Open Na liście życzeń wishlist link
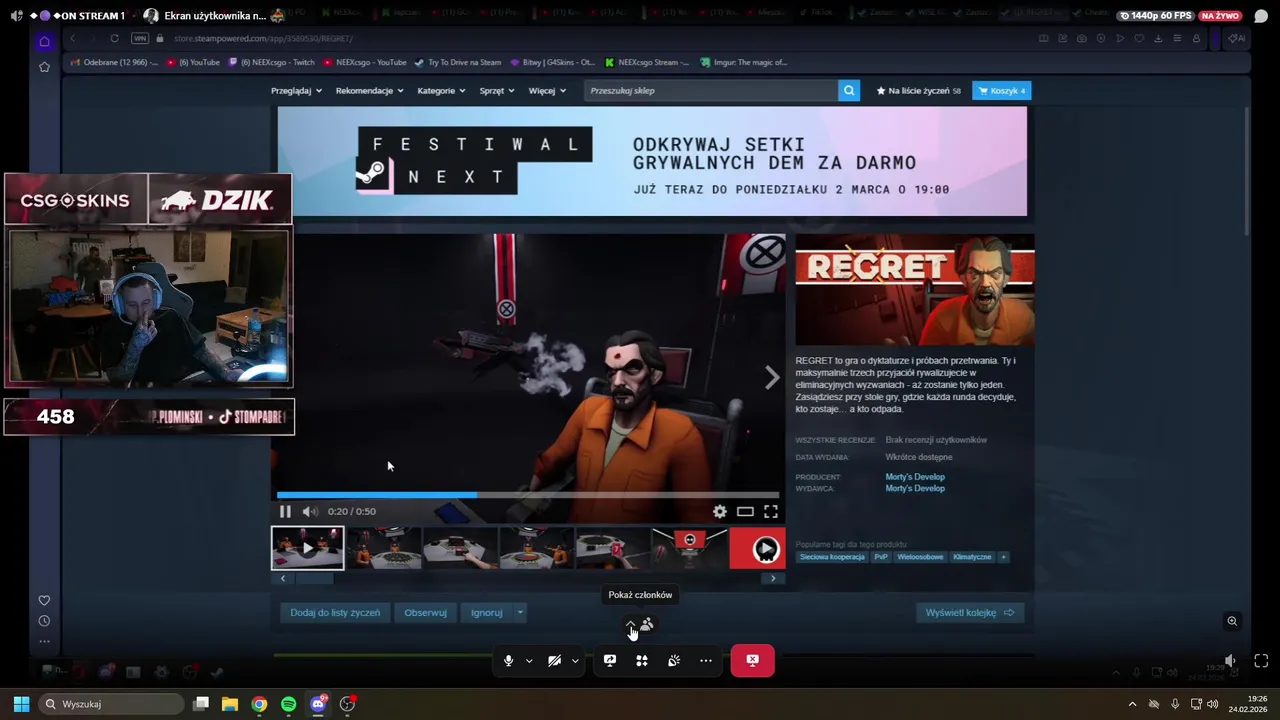 pos(919,90)
